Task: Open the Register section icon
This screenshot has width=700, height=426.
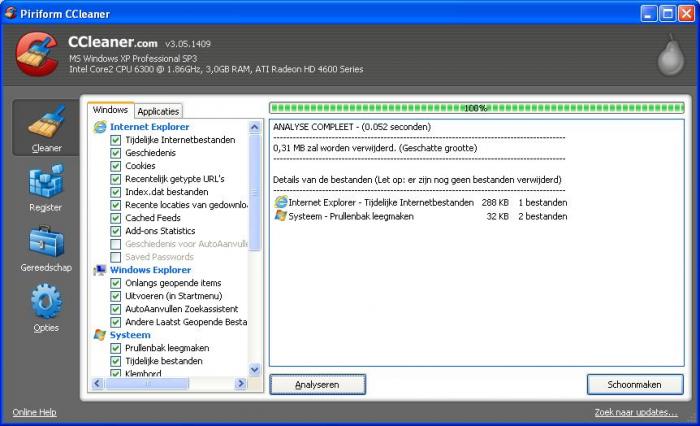Action: 46,182
